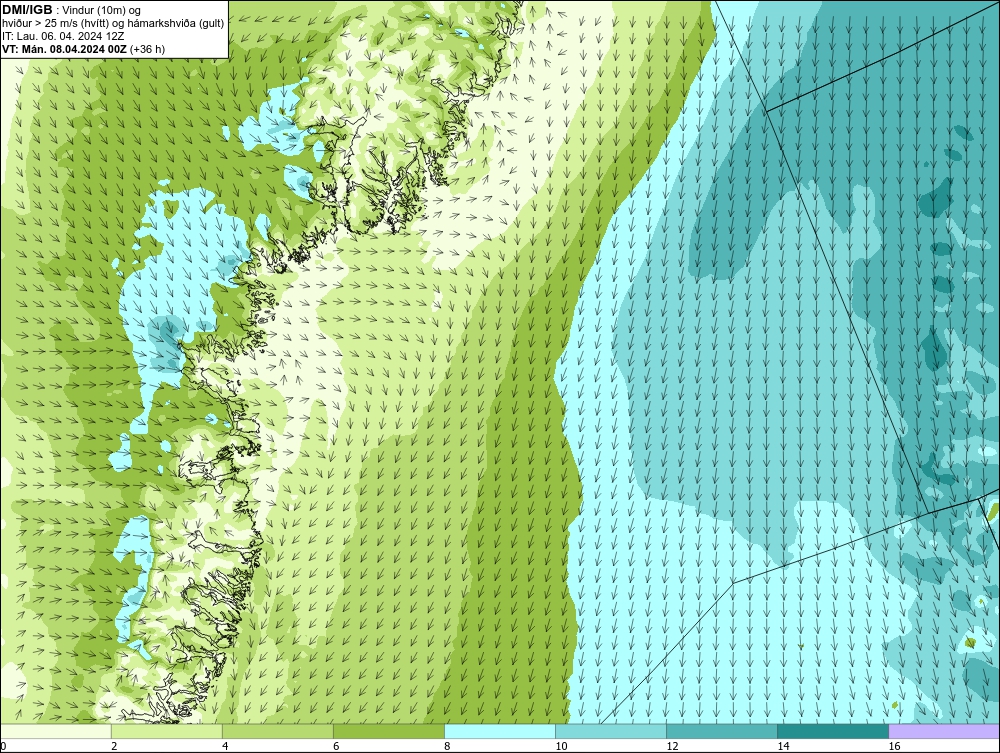The height and width of the screenshot is (753, 1000).
Task: Select the pale cream 0–2 legend swatch
Action: (55, 731)
